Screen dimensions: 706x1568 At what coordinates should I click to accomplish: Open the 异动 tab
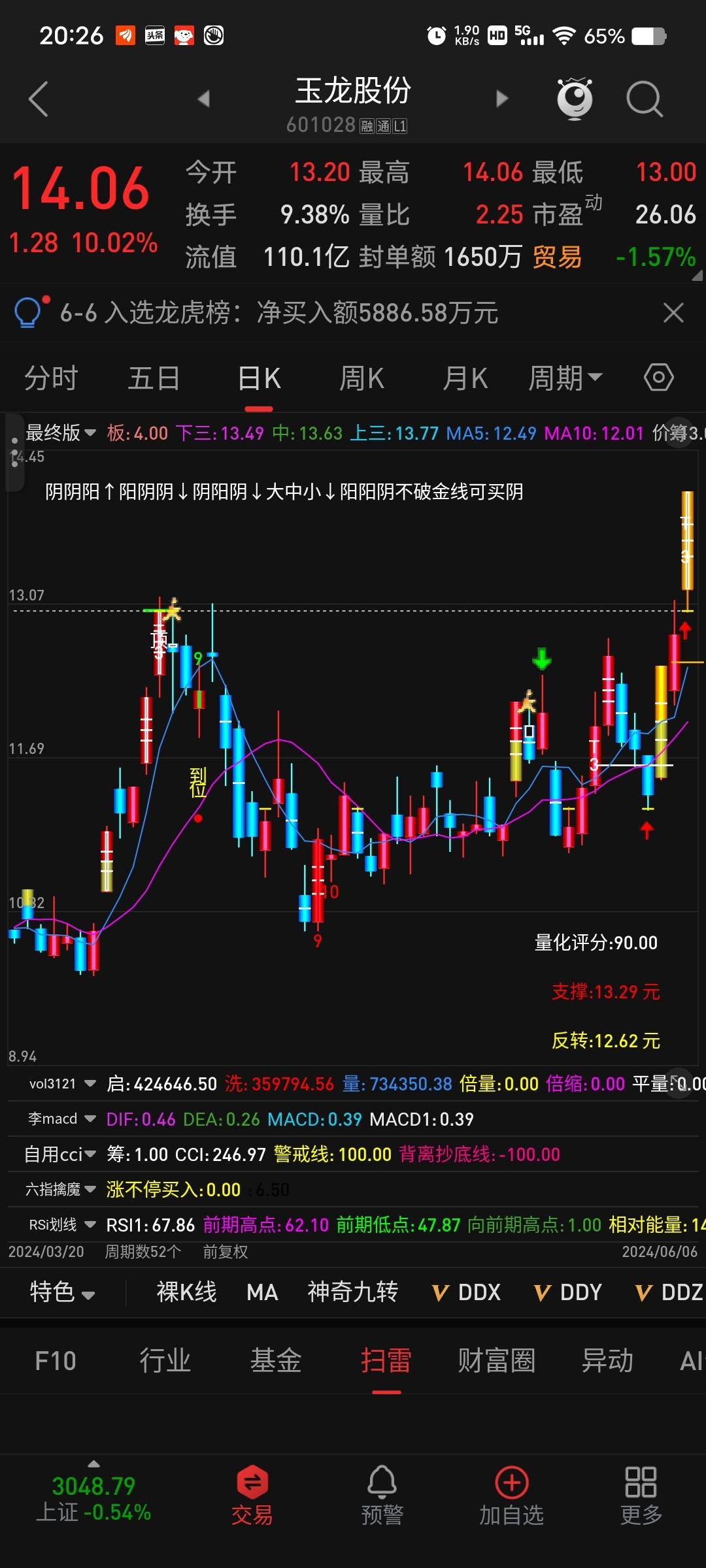pyautogui.click(x=607, y=1362)
